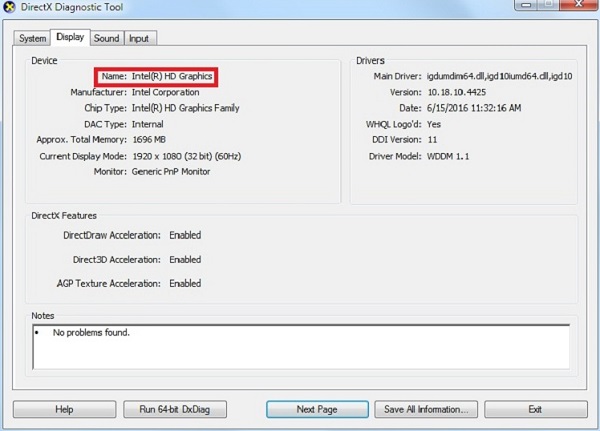Click inside the Notes text box

300,345
